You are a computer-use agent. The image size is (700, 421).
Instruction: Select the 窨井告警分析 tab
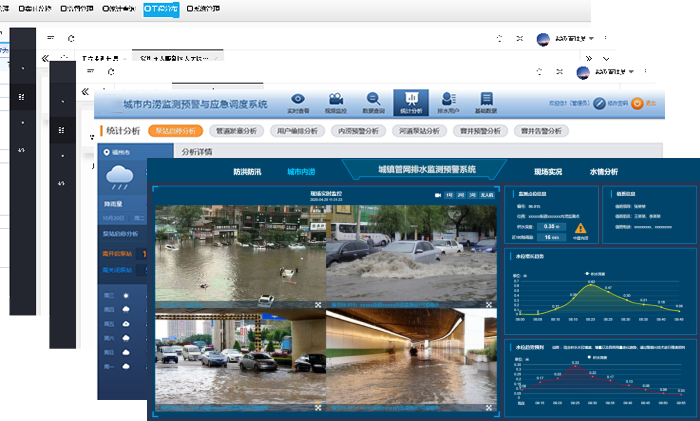tap(541, 131)
